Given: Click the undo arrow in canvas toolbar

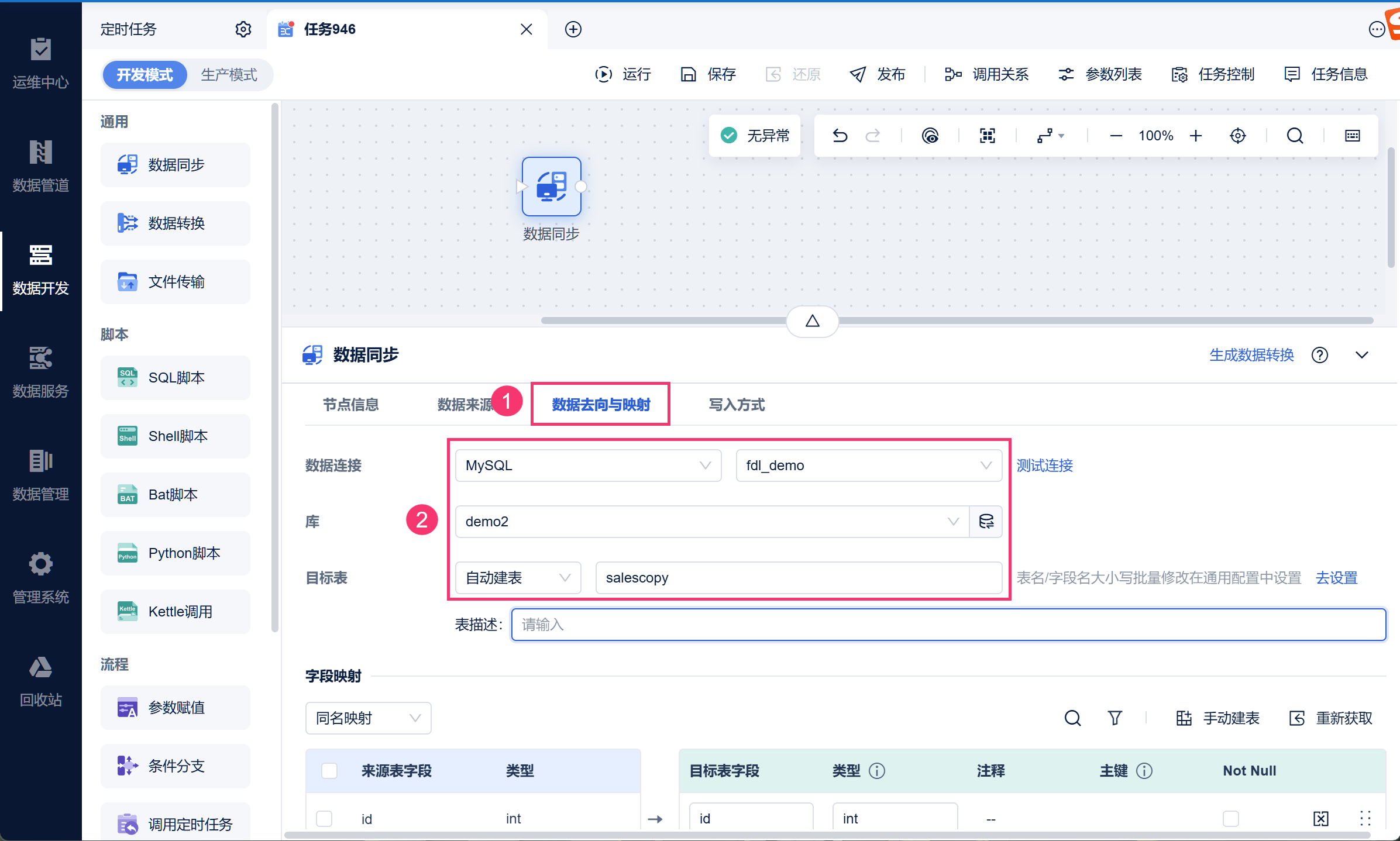Looking at the screenshot, I should 840,136.
